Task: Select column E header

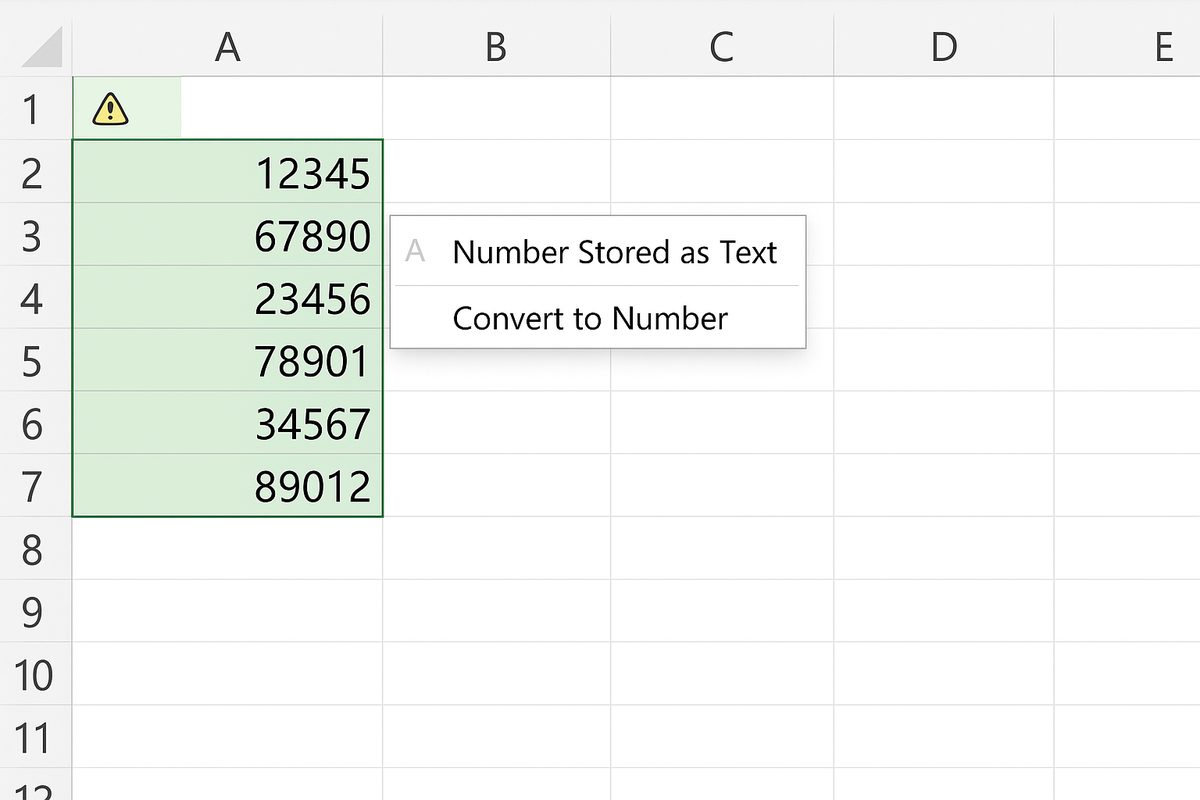Action: click(1127, 46)
